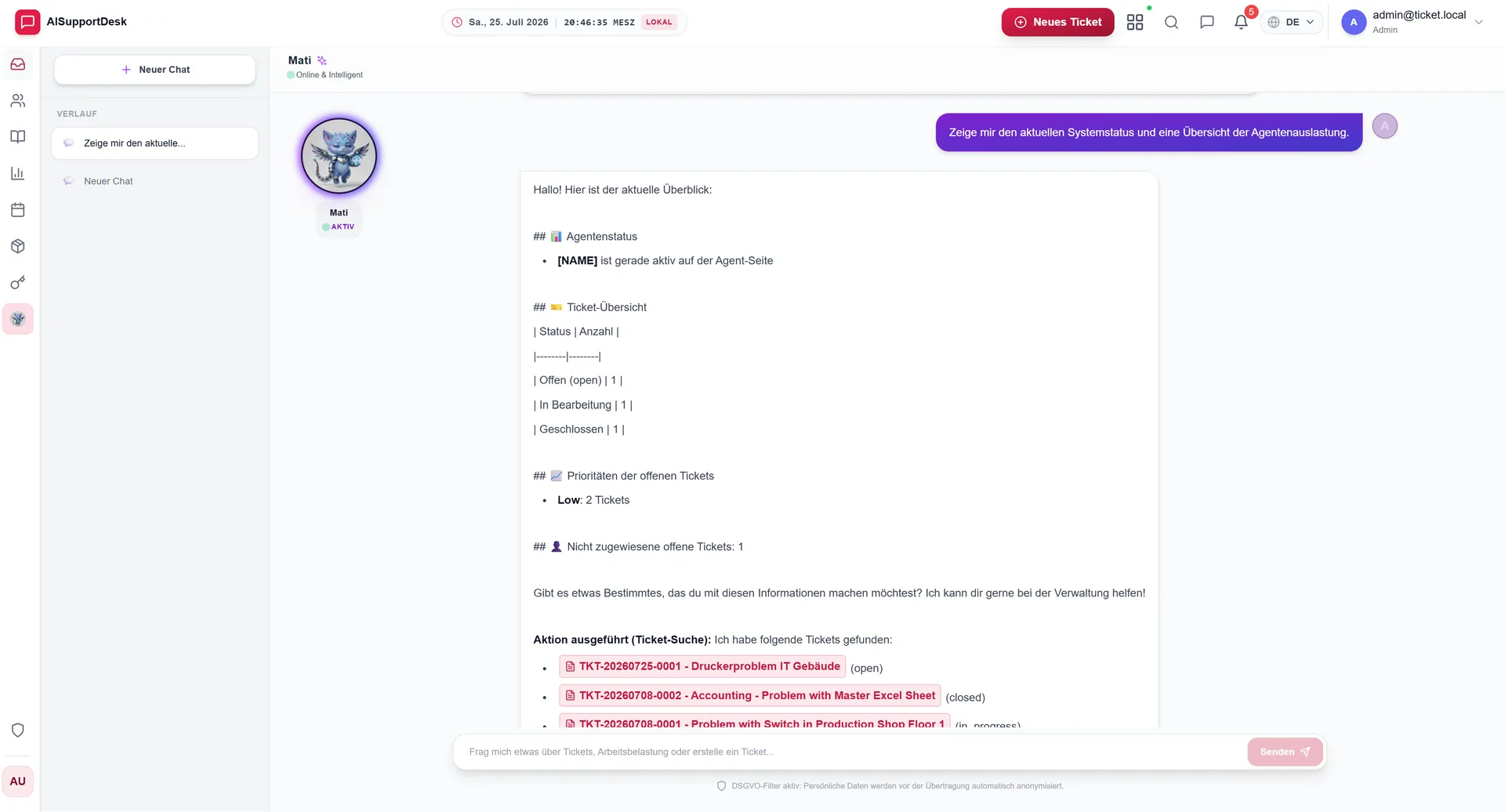Screen dimensions: 1505x812
Task: Expand the DE language dropdown
Action: pos(1291,22)
